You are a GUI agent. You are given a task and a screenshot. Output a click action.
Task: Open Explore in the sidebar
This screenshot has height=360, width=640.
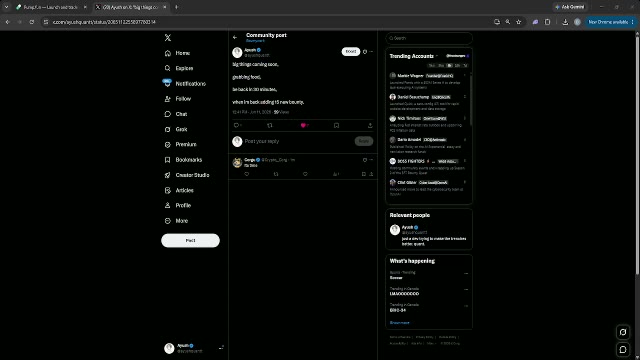click(179, 68)
